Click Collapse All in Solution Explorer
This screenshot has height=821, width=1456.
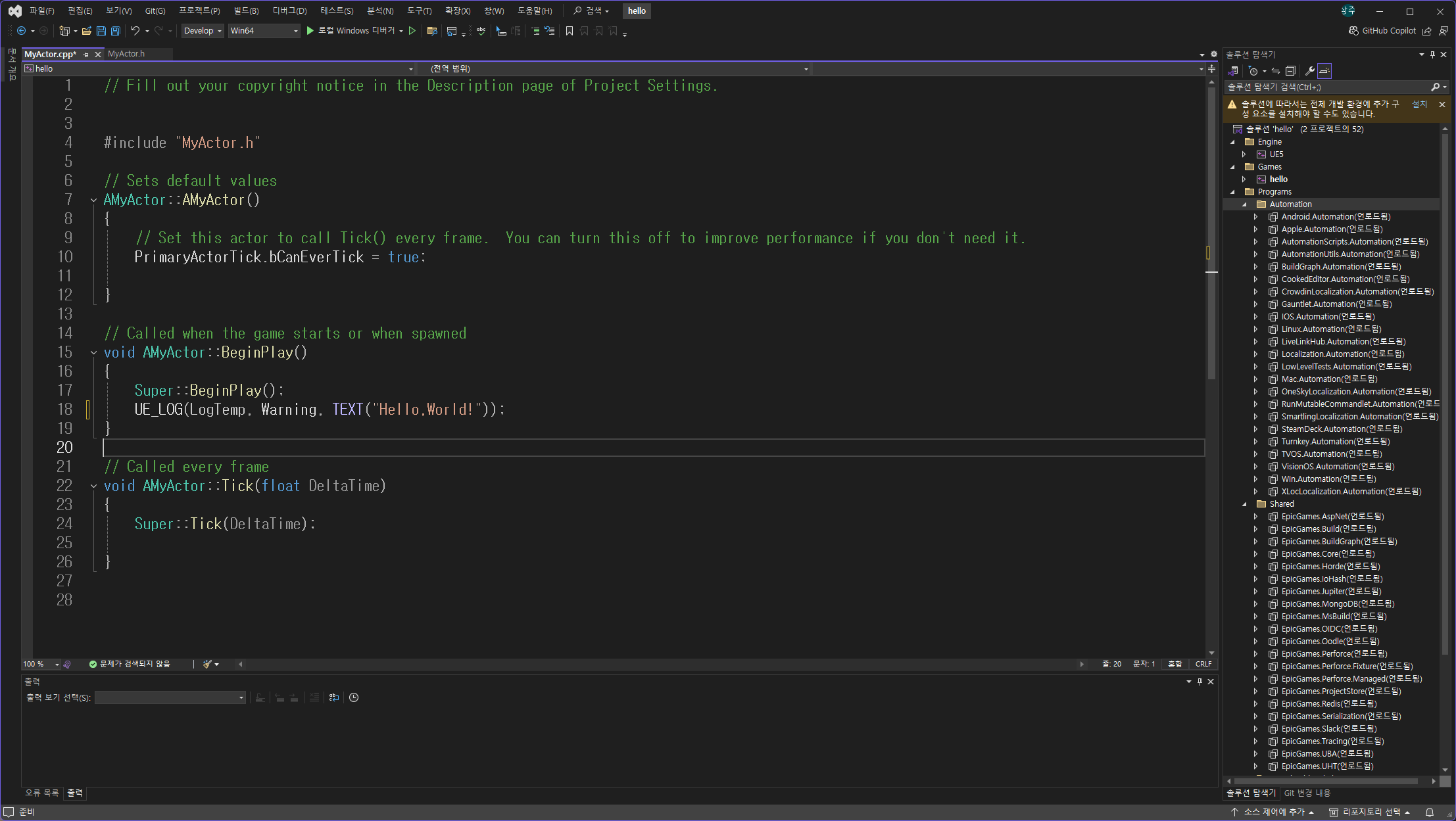coord(1290,71)
